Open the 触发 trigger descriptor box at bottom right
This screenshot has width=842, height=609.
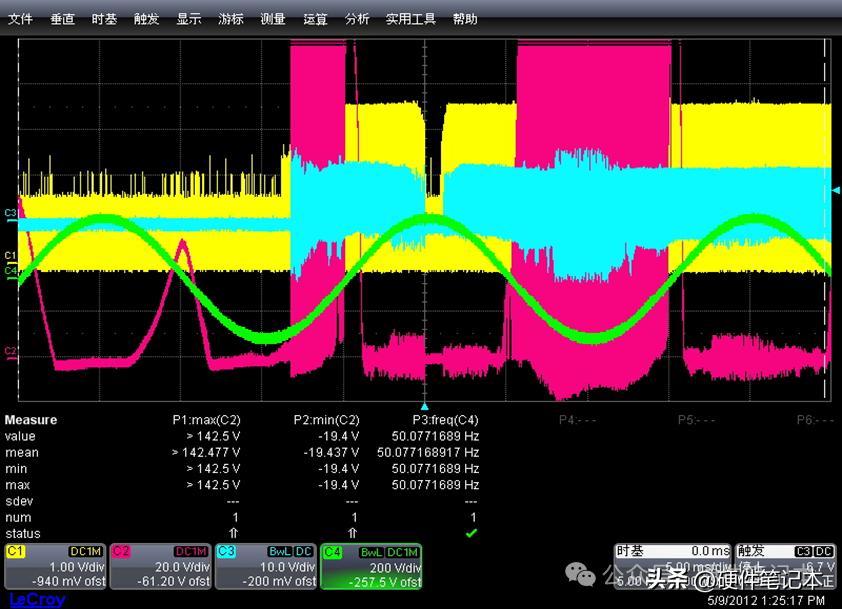click(x=786, y=566)
